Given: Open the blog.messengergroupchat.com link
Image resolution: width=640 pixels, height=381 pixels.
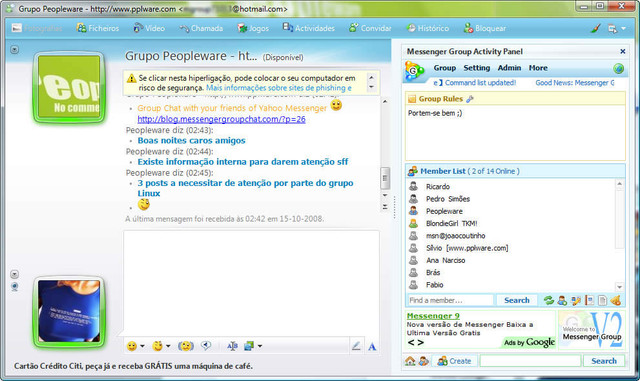Looking at the screenshot, I should 221,119.
